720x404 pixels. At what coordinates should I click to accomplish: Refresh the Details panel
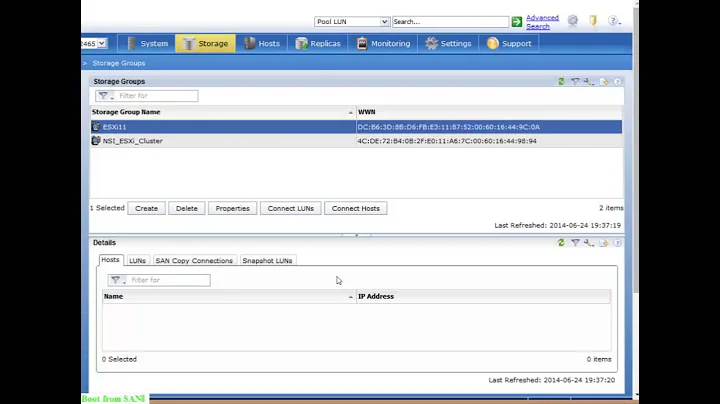point(561,242)
